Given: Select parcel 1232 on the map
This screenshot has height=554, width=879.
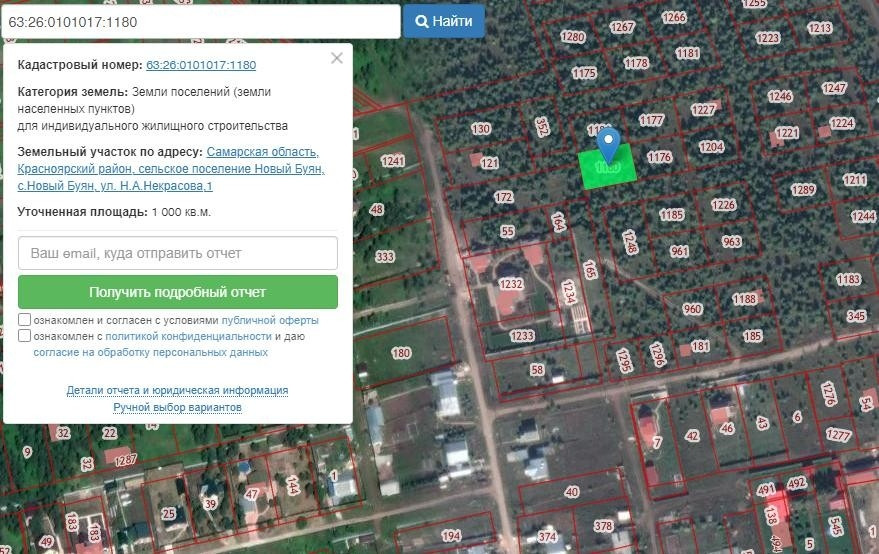Looking at the screenshot, I should (511, 284).
